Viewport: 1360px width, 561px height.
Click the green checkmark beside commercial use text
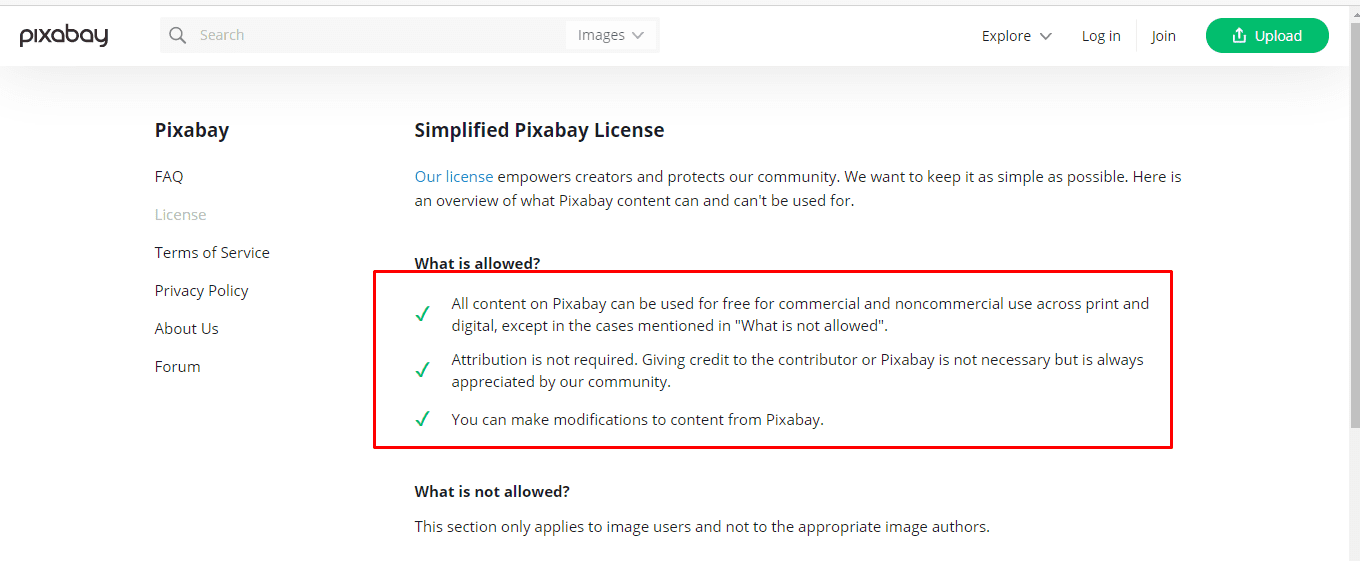tap(422, 314)
